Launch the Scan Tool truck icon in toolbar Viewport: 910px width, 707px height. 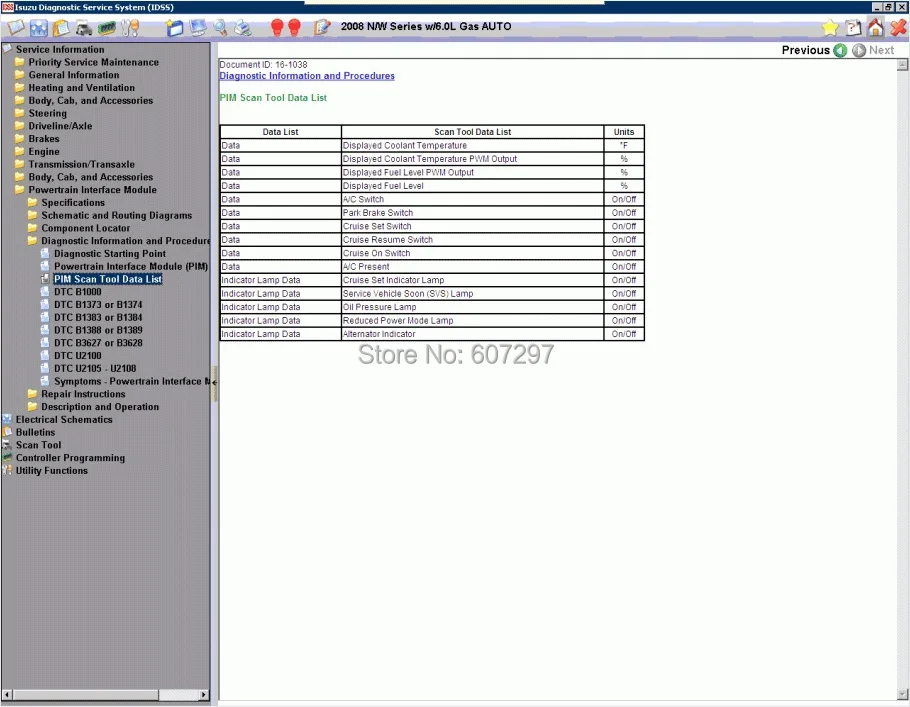click(x=84, y=28)
